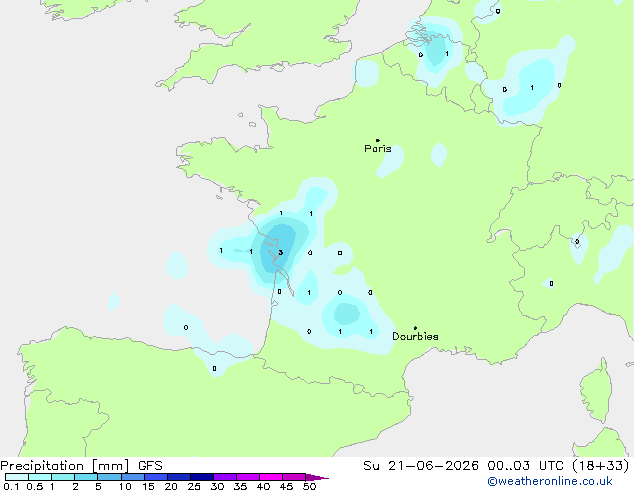Click the precipitation value '3' on the French west coast
Screen dimensions: 634x490
(x=281, y=253)
